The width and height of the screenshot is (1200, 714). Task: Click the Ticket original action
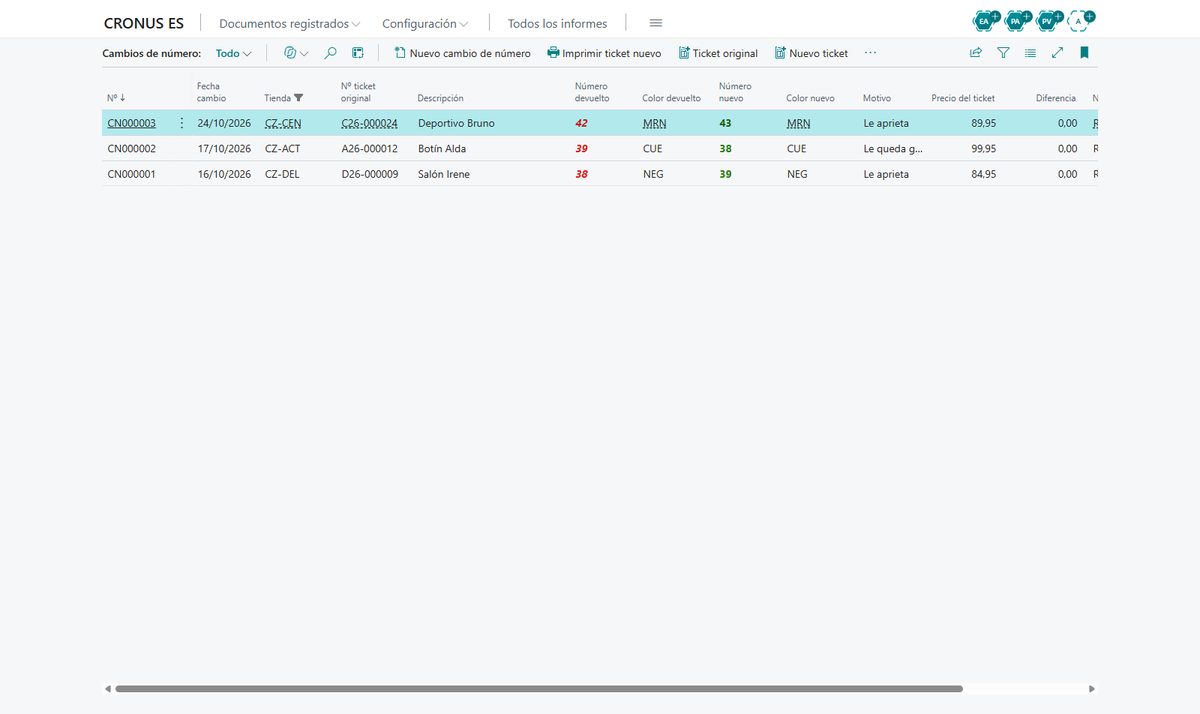click(x=718, y=53)
